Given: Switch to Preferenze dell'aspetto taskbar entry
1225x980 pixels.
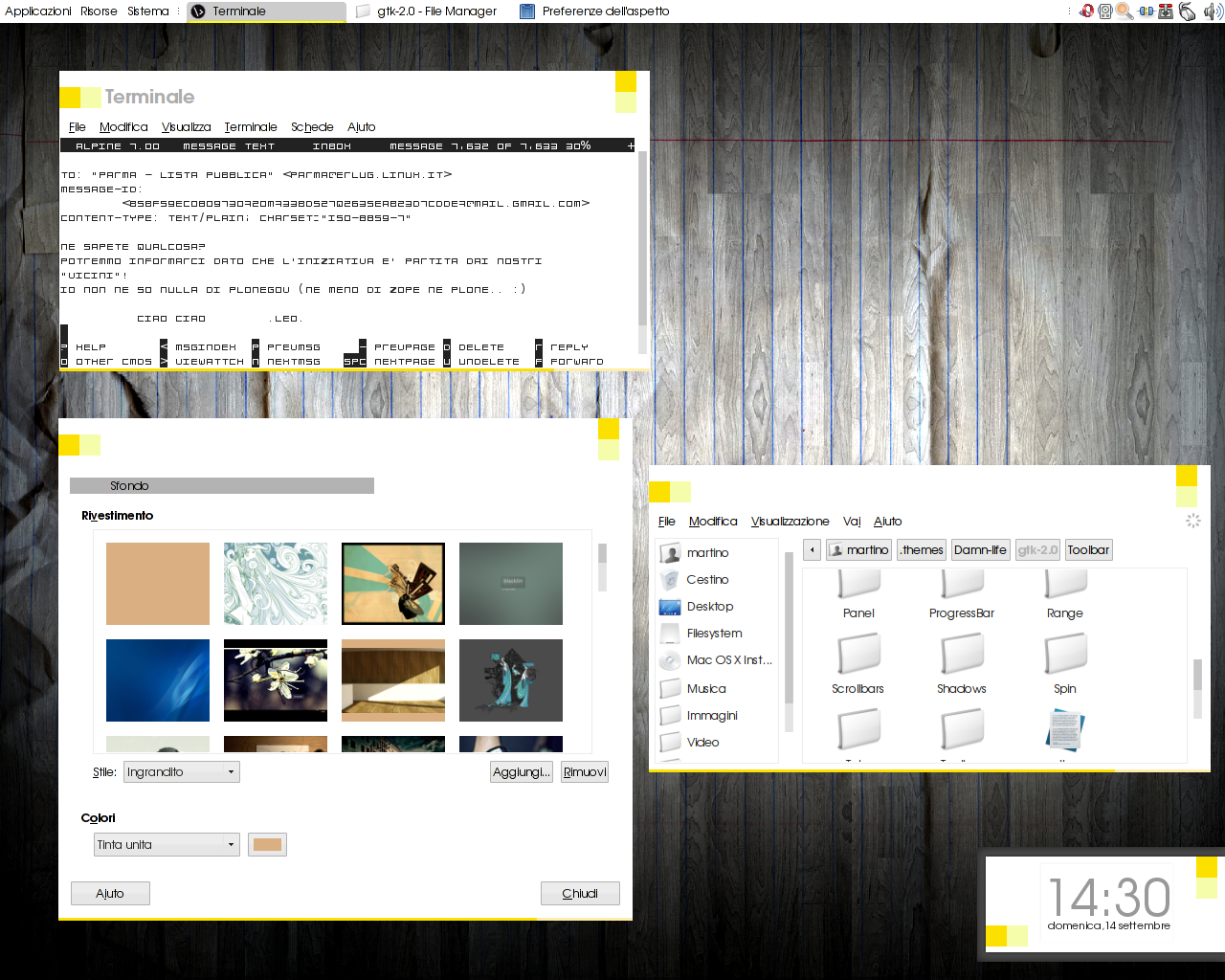Looking at the screenshot, I should pyautogui.click(x=595, y=11).
